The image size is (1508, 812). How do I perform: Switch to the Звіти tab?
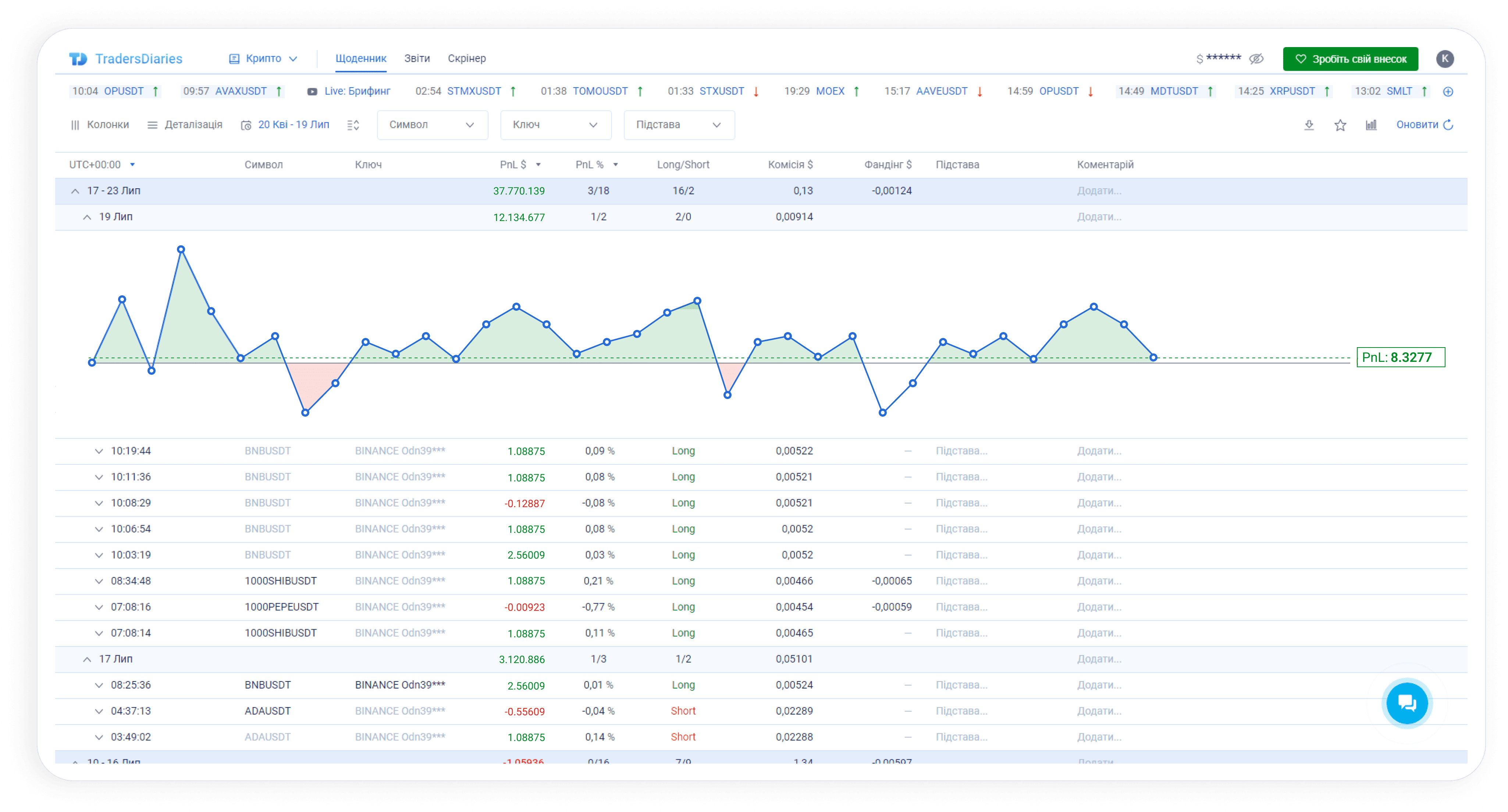pos(417,58)
